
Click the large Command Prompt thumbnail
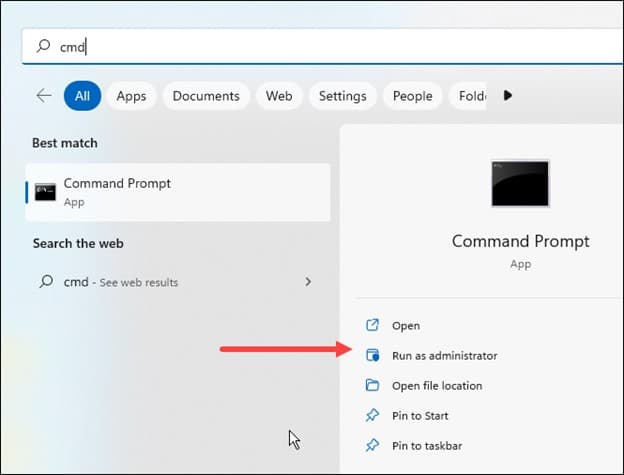pos(520,183)
